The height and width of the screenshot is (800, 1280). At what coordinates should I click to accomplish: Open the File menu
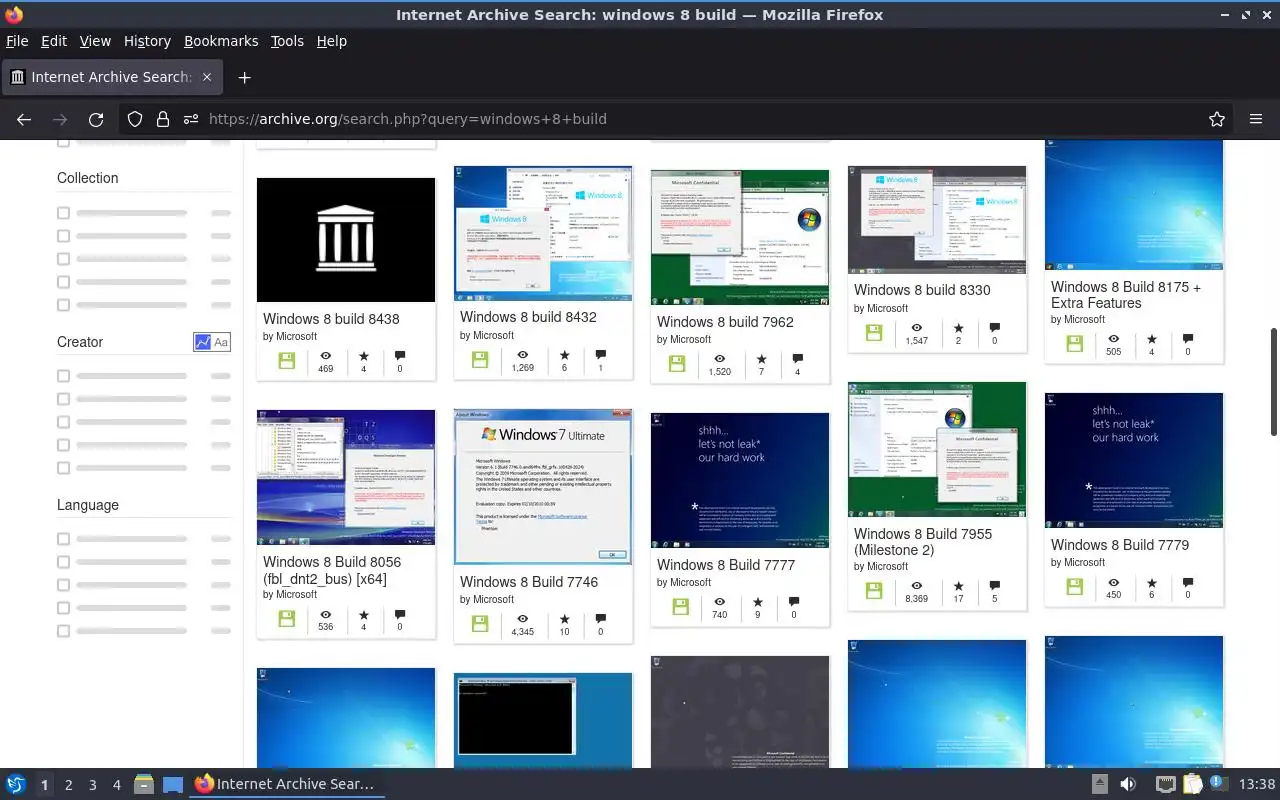(17, 41)
